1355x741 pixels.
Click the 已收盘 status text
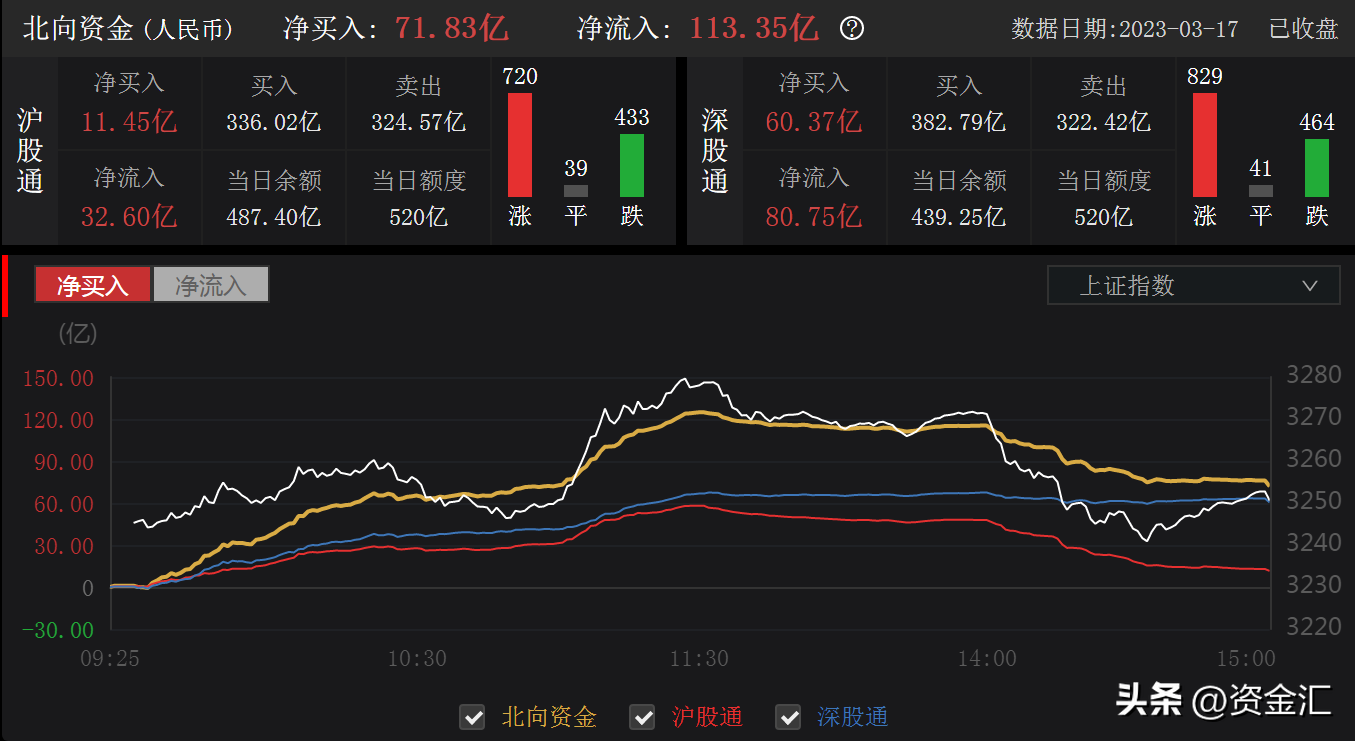coord(1303,29)
